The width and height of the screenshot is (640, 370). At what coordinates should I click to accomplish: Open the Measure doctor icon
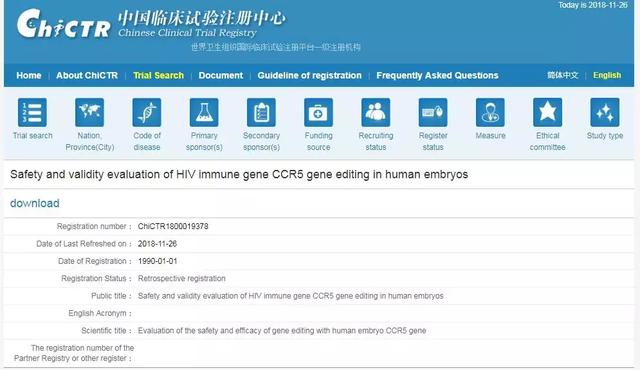pos(490,112)
